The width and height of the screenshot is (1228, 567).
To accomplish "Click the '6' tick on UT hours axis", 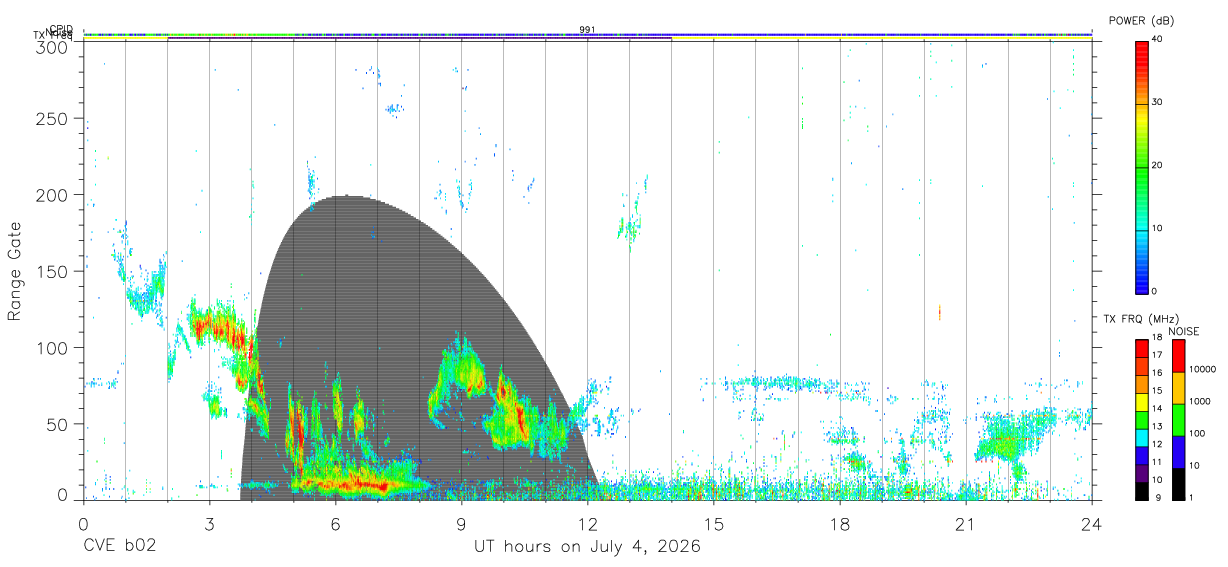I will 336,523.
